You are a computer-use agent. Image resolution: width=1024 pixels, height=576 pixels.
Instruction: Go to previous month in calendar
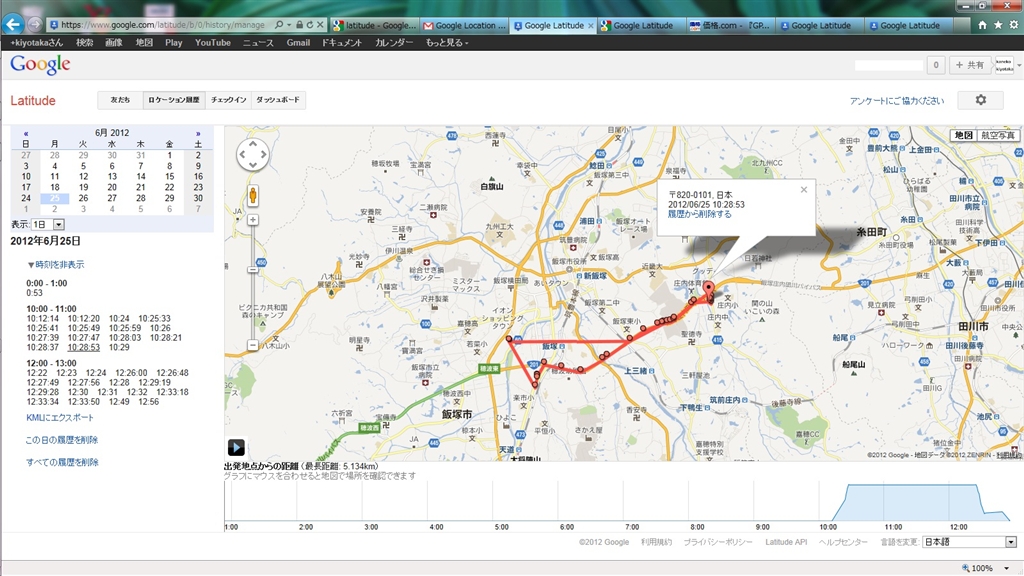coord(26,133)
